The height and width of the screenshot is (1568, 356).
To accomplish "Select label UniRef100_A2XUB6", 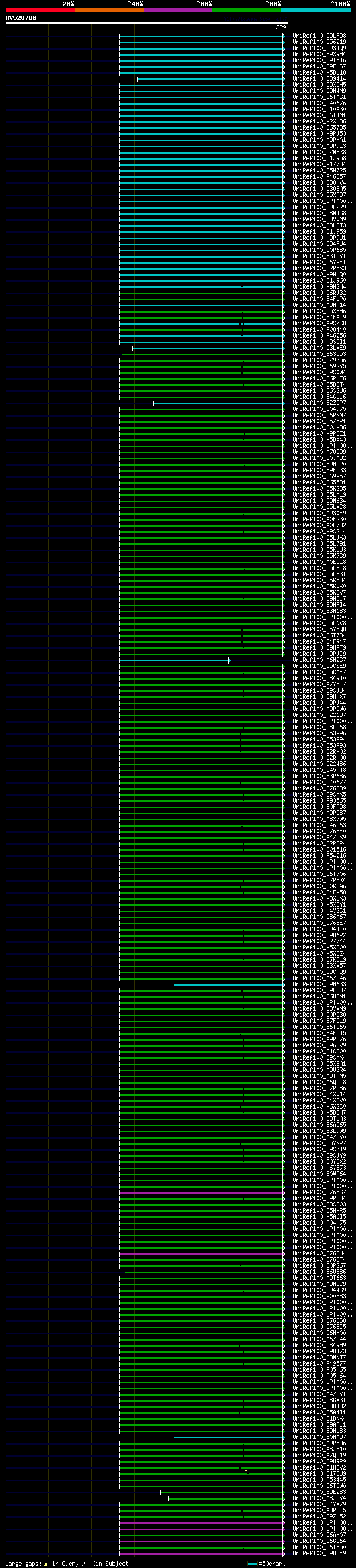I will (x=319, y=122).
